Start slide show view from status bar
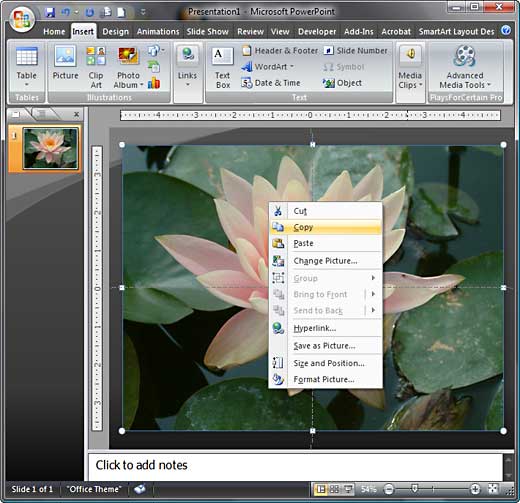Viewport: 520px width, 503px height. 349,489
